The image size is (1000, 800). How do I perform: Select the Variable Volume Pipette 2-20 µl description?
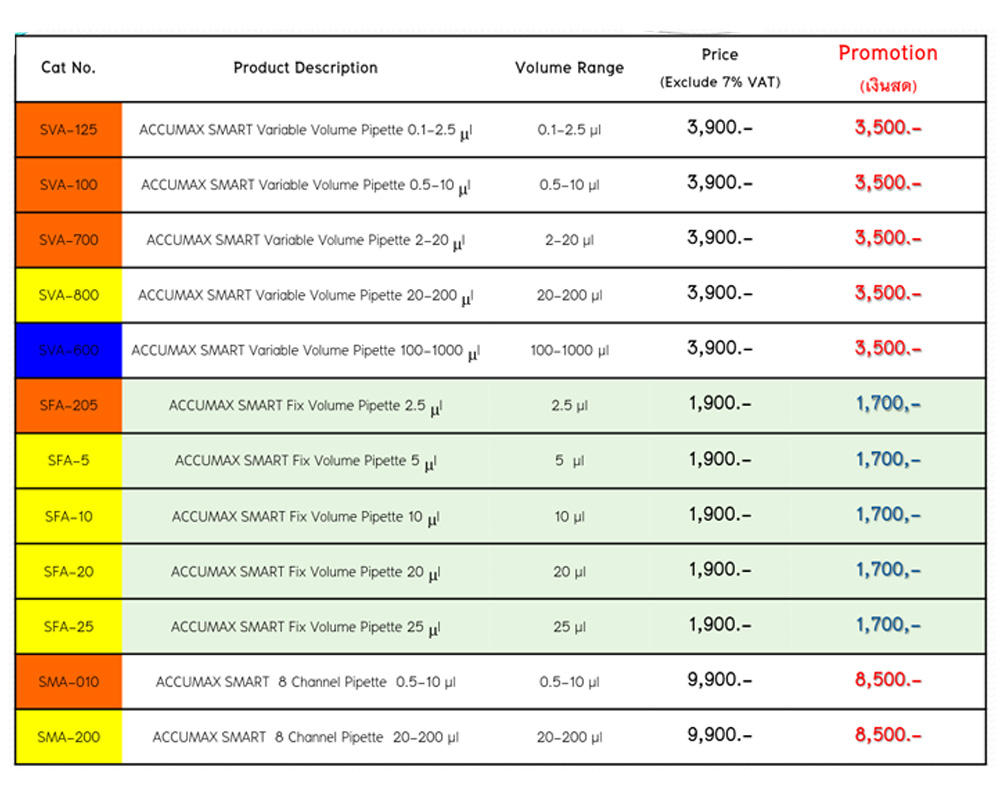tap(305, 241)
